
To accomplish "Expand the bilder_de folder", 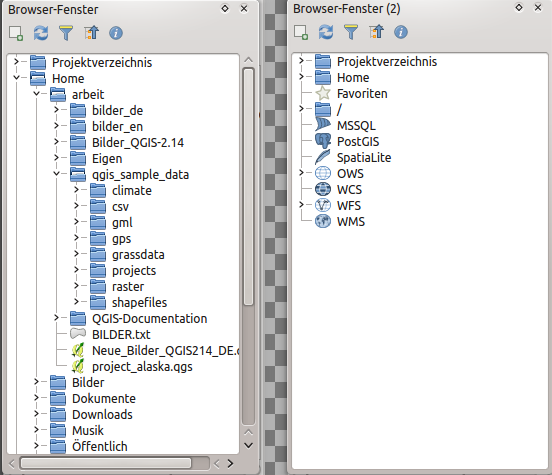I will point(56,110).
